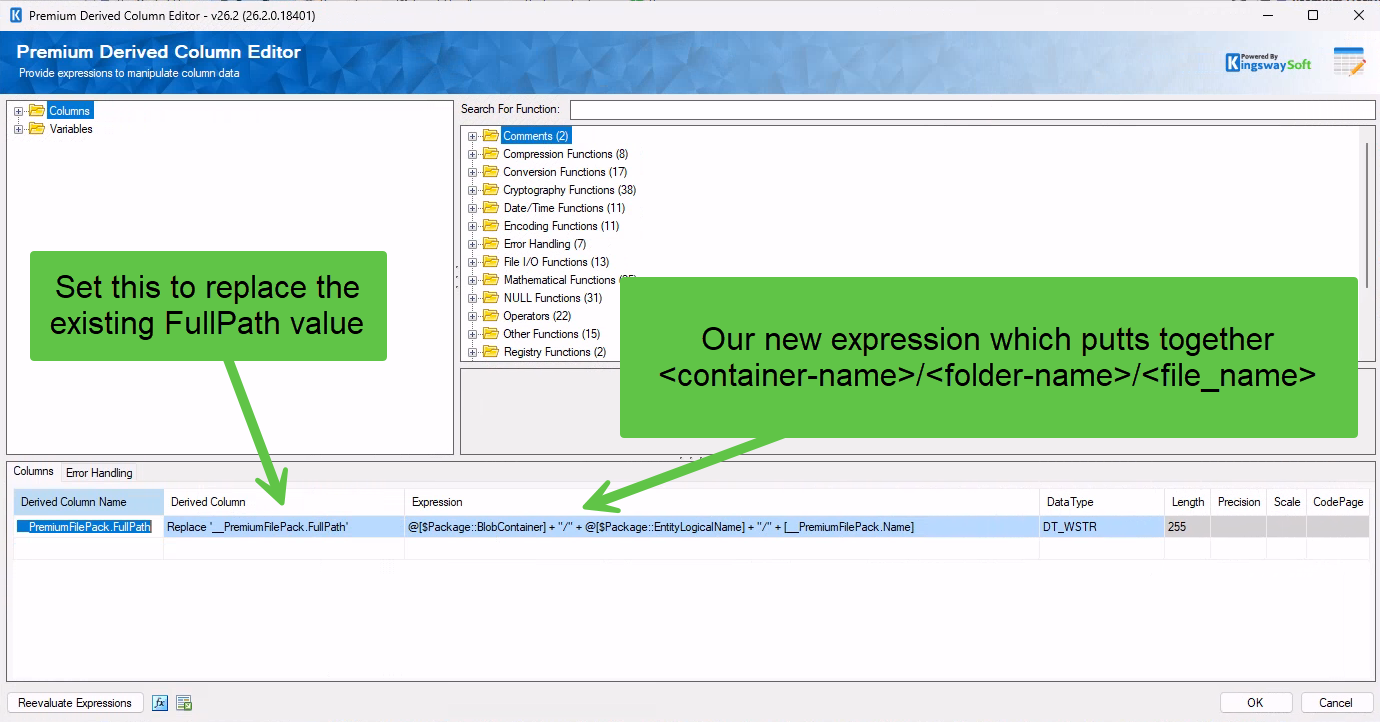Expand the Comments (2) node

pos(473,136)
